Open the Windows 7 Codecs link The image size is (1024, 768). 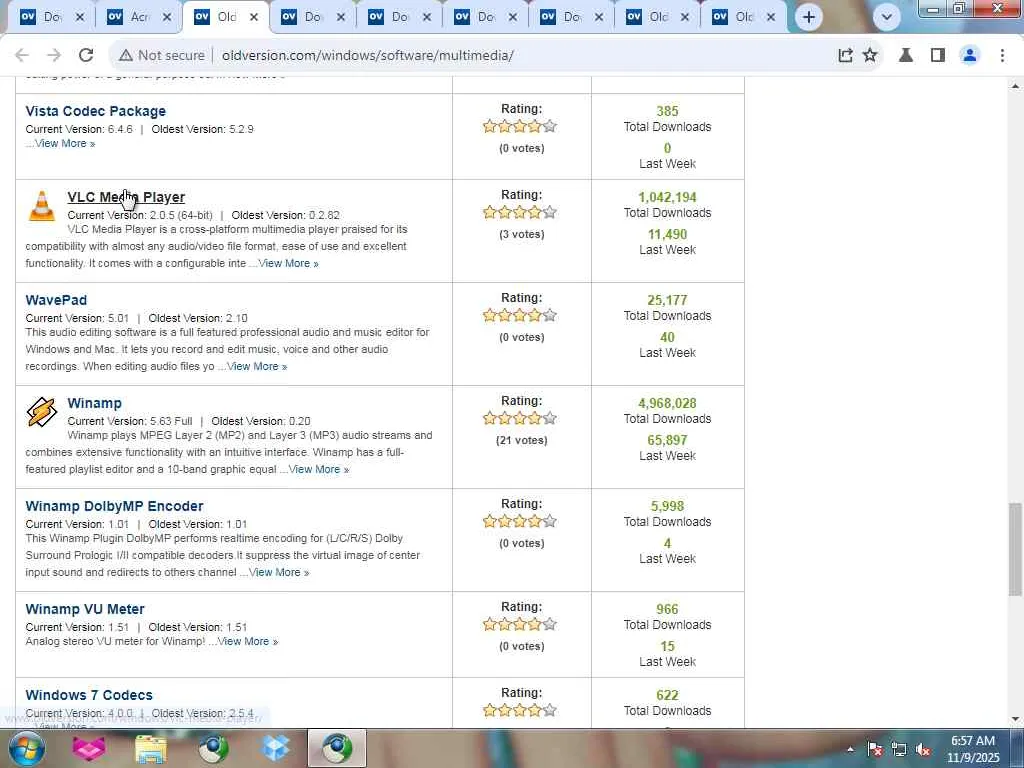(x=89, y=696)
